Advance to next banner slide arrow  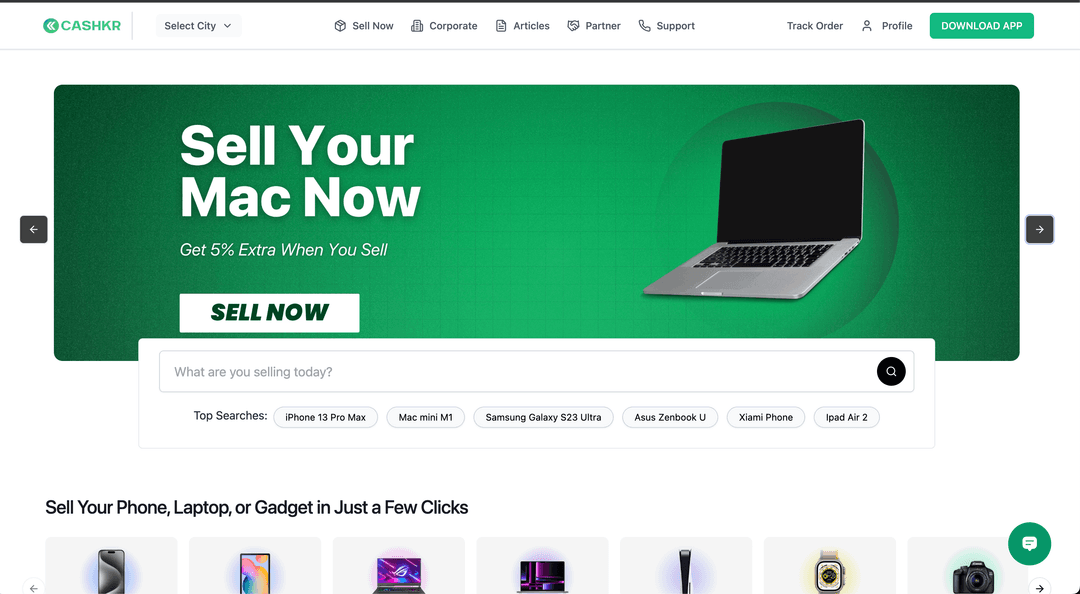[x=1039, y=229]
